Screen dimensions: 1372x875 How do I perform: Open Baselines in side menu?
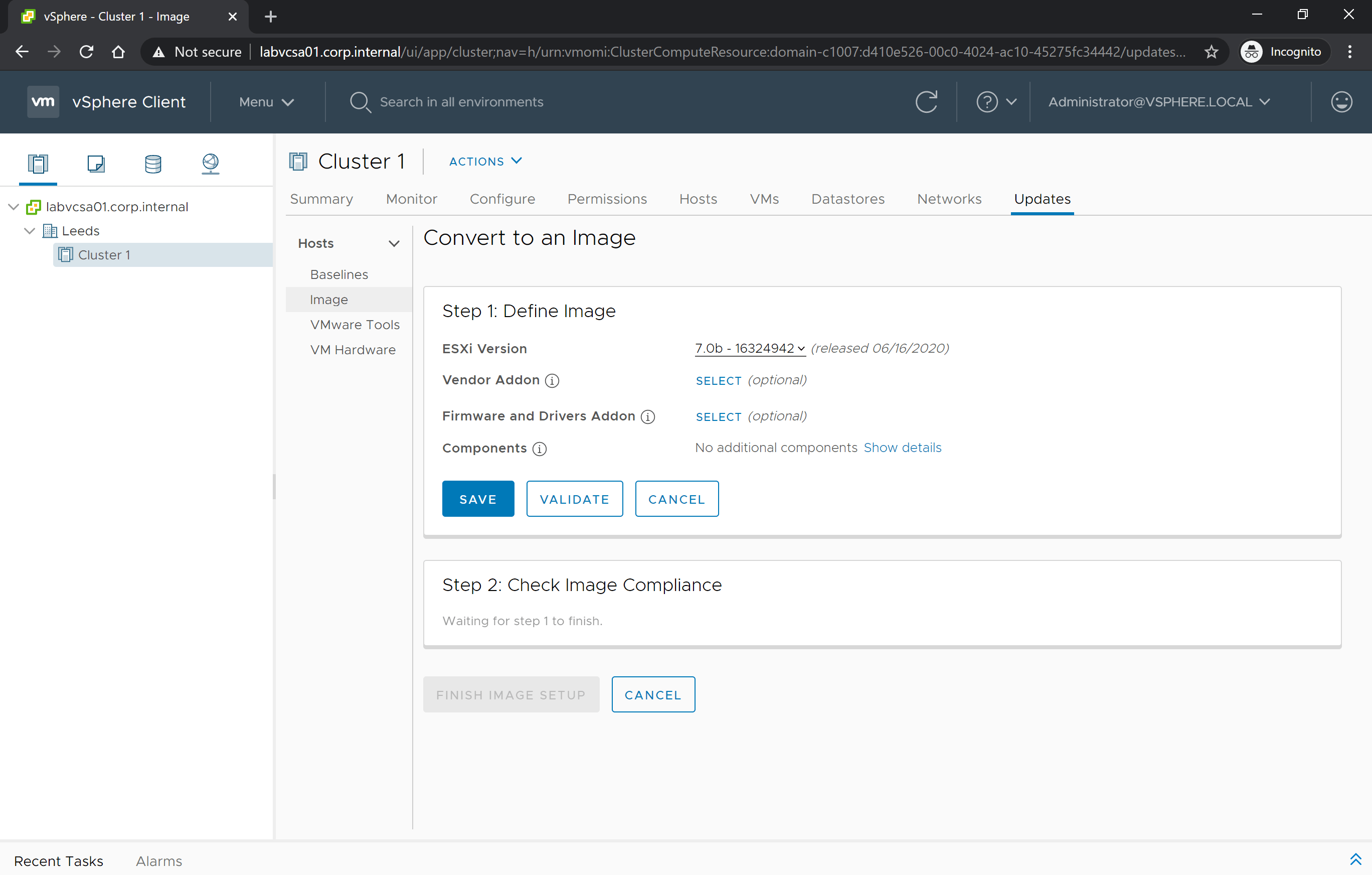(x=339, y=275)
